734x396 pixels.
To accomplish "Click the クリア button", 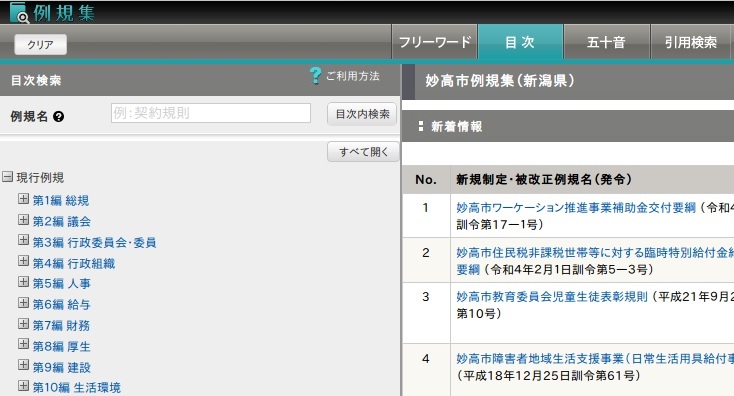I will [40, 45].
